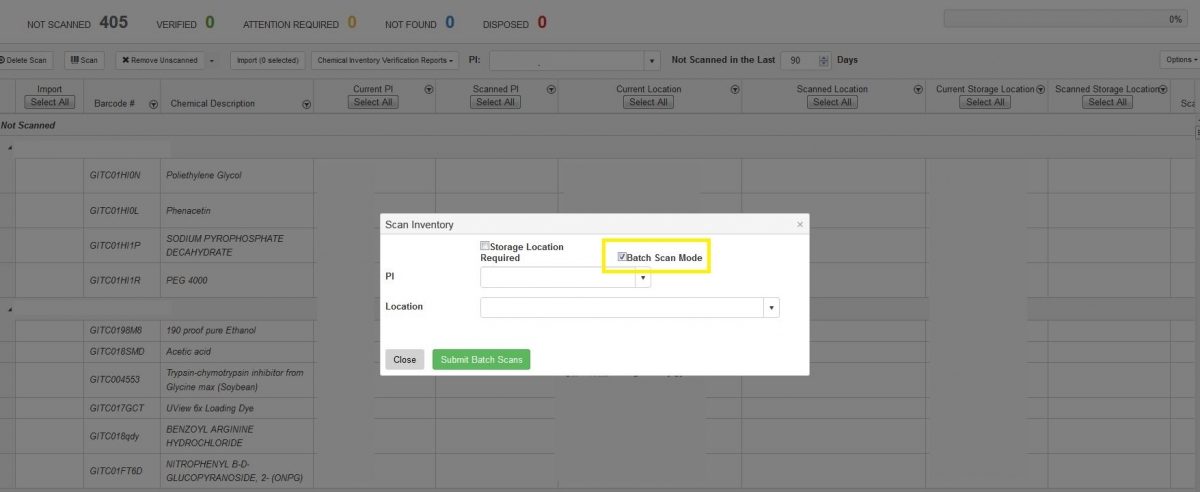Click the DISPOSED status counter
The image size is (1200, 492).
pyautogui.click(x=514, y=23)
